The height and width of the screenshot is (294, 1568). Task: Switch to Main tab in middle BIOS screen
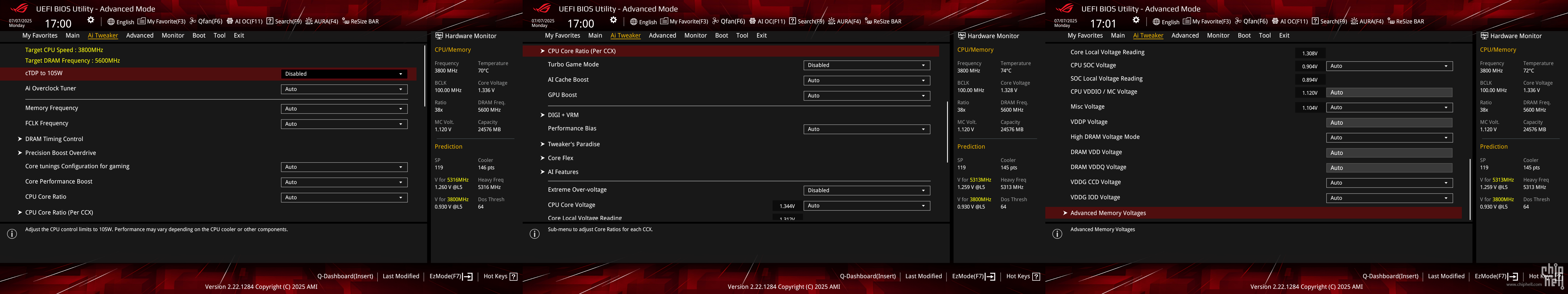595,35
